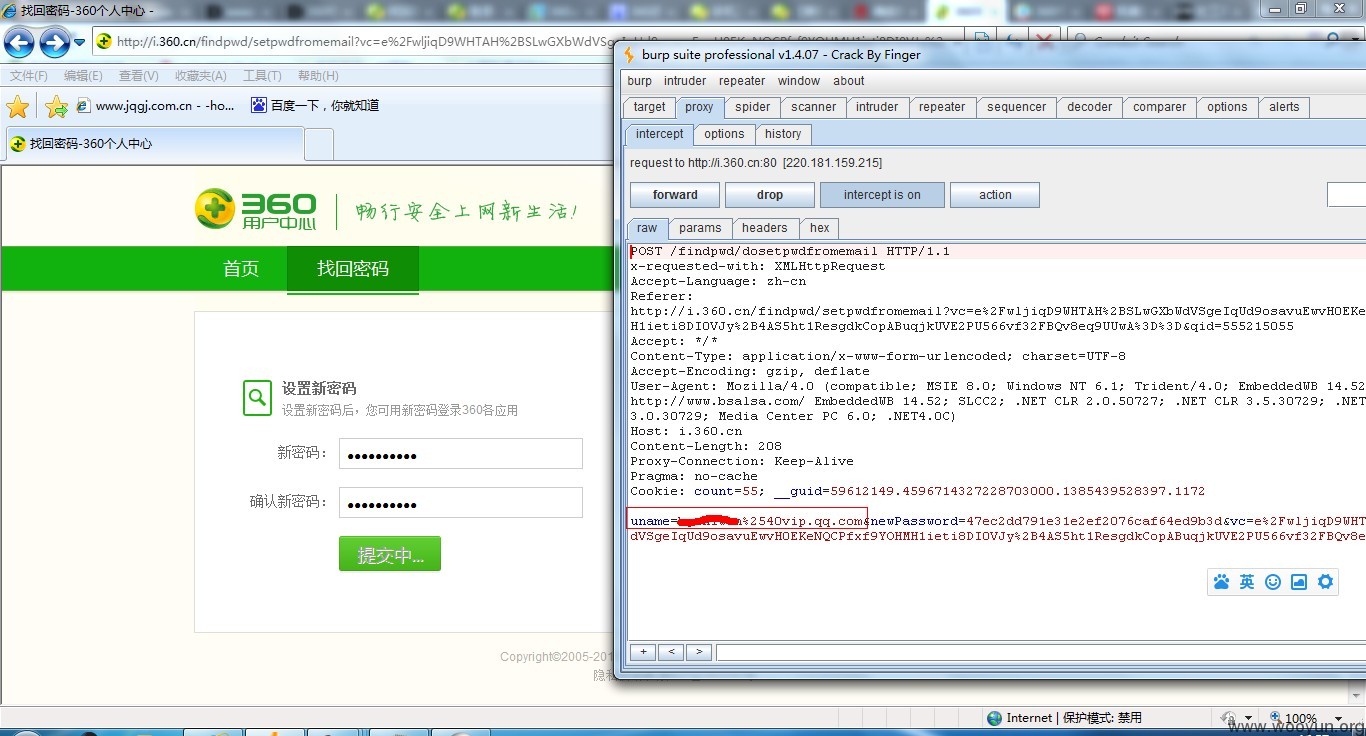Image resolution: width=1366 pixels, height=736 pixels.
Task: Switch to the params request view
Action: (x=700, y=228)
